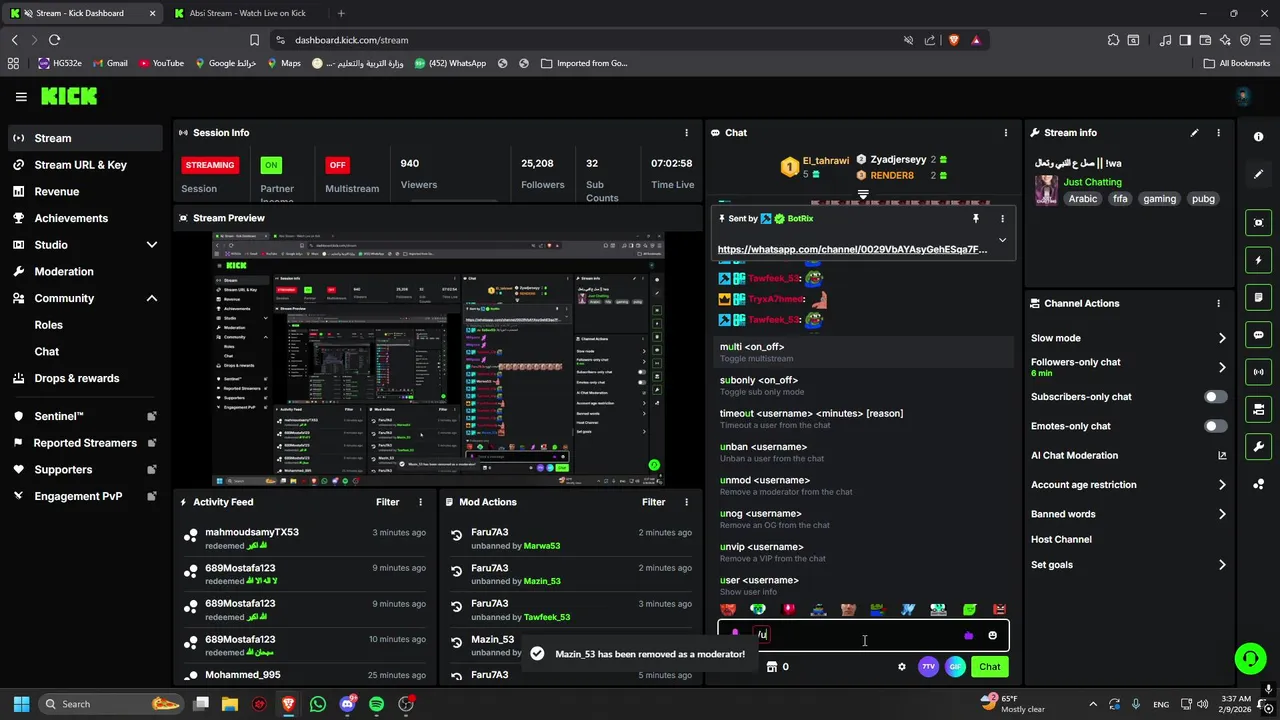Toggle the chat bubble panel icon in right rail
The width and height of the screenshot is (1280, 720).
point(1259,335)
